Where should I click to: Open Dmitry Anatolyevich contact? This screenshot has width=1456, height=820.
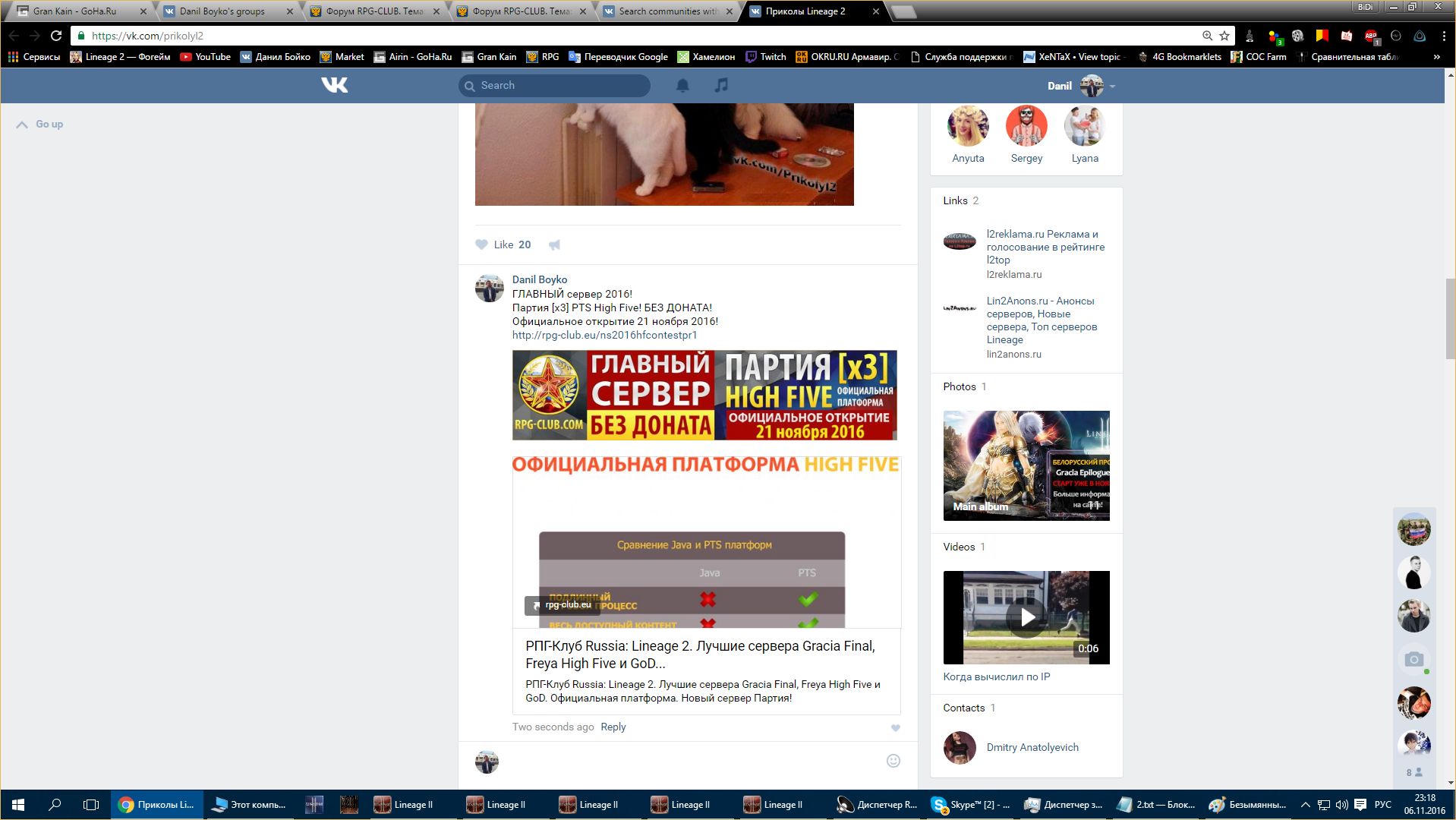tap(1032, 747)
